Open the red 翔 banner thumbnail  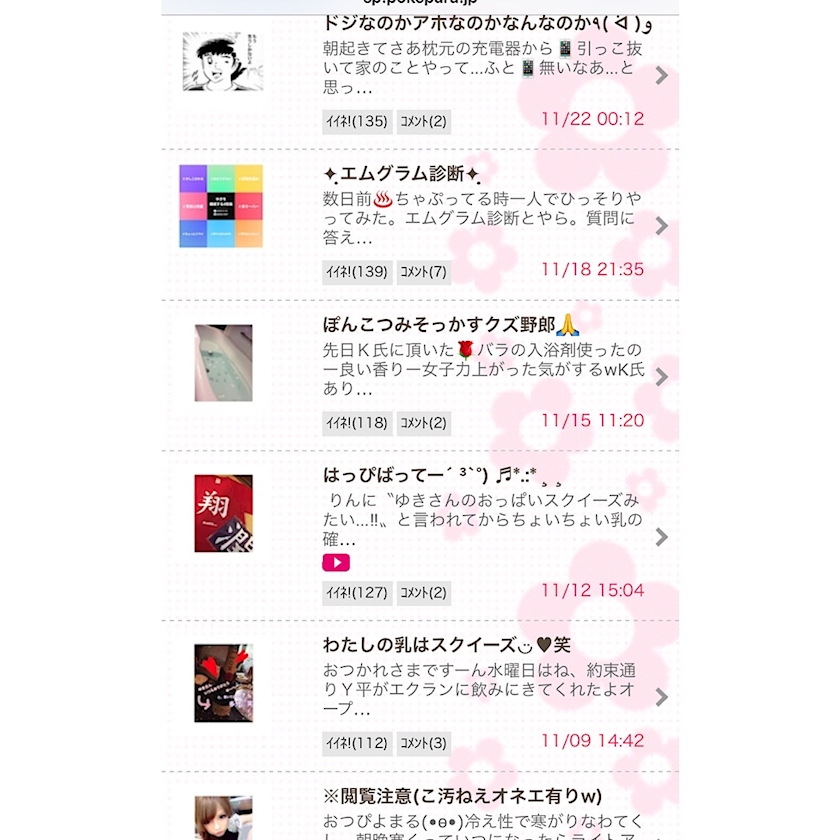pyautogui.click(x=223, y=513)
